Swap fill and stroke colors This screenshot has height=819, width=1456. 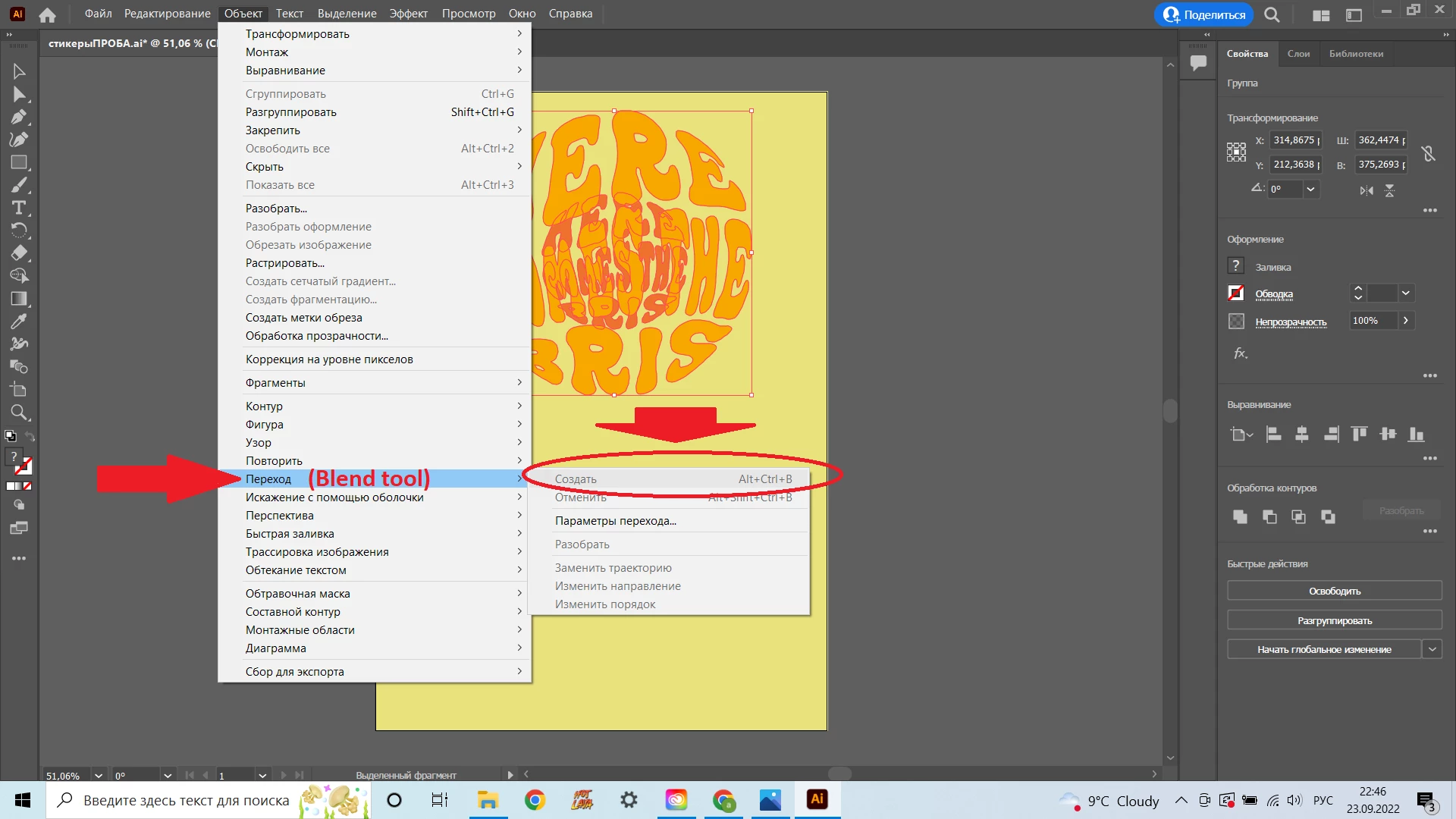coord(30,437)
